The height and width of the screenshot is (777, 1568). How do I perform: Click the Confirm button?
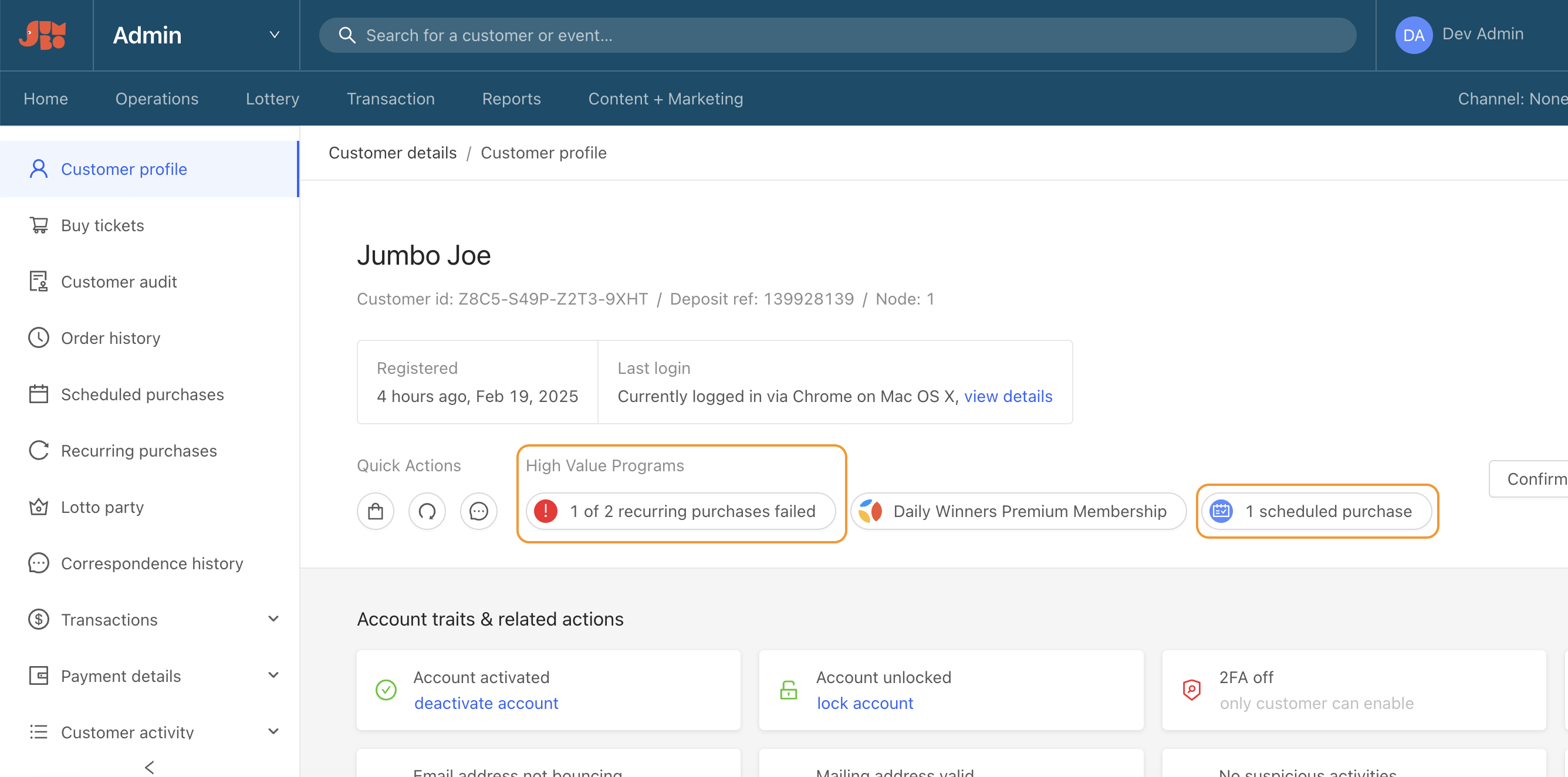1529,479
